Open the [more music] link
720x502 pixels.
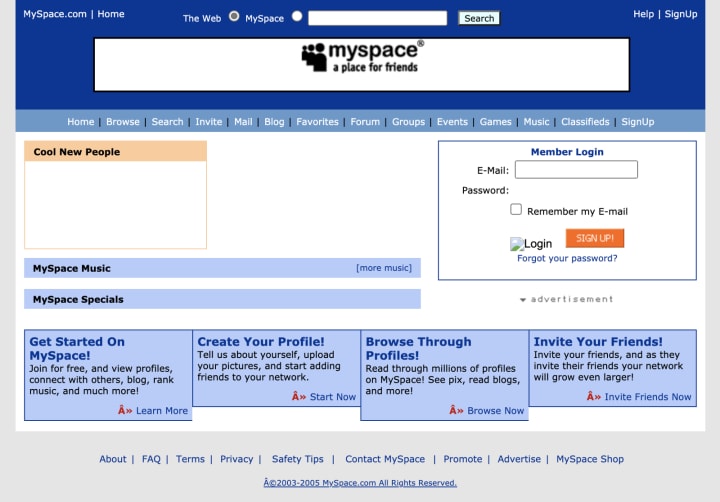point(384,268)
